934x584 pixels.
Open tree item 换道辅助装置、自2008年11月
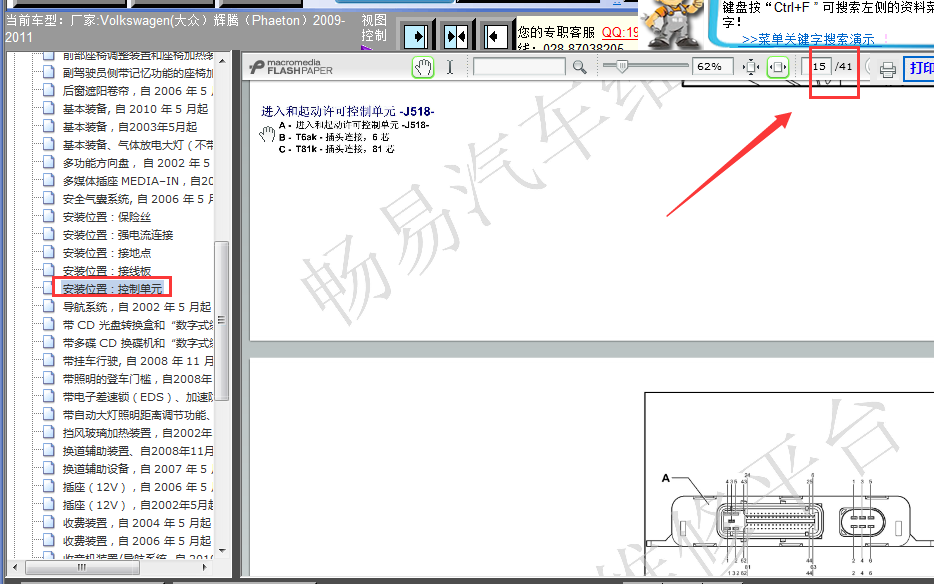(138, 451)
